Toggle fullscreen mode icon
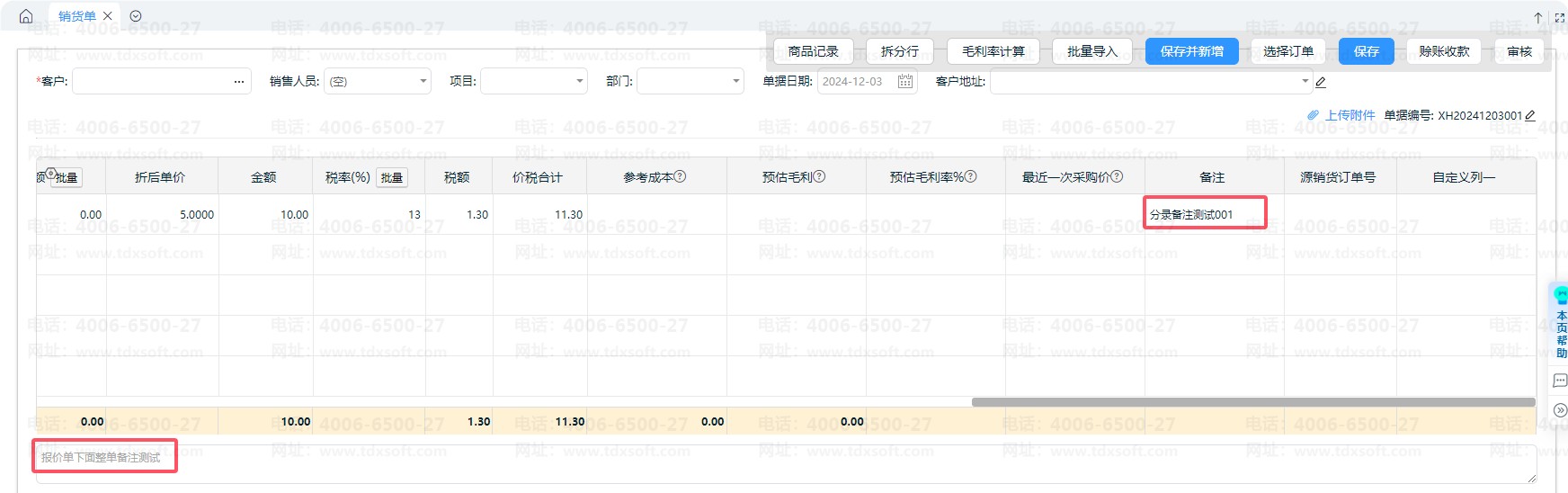 tap(1559, 17)
